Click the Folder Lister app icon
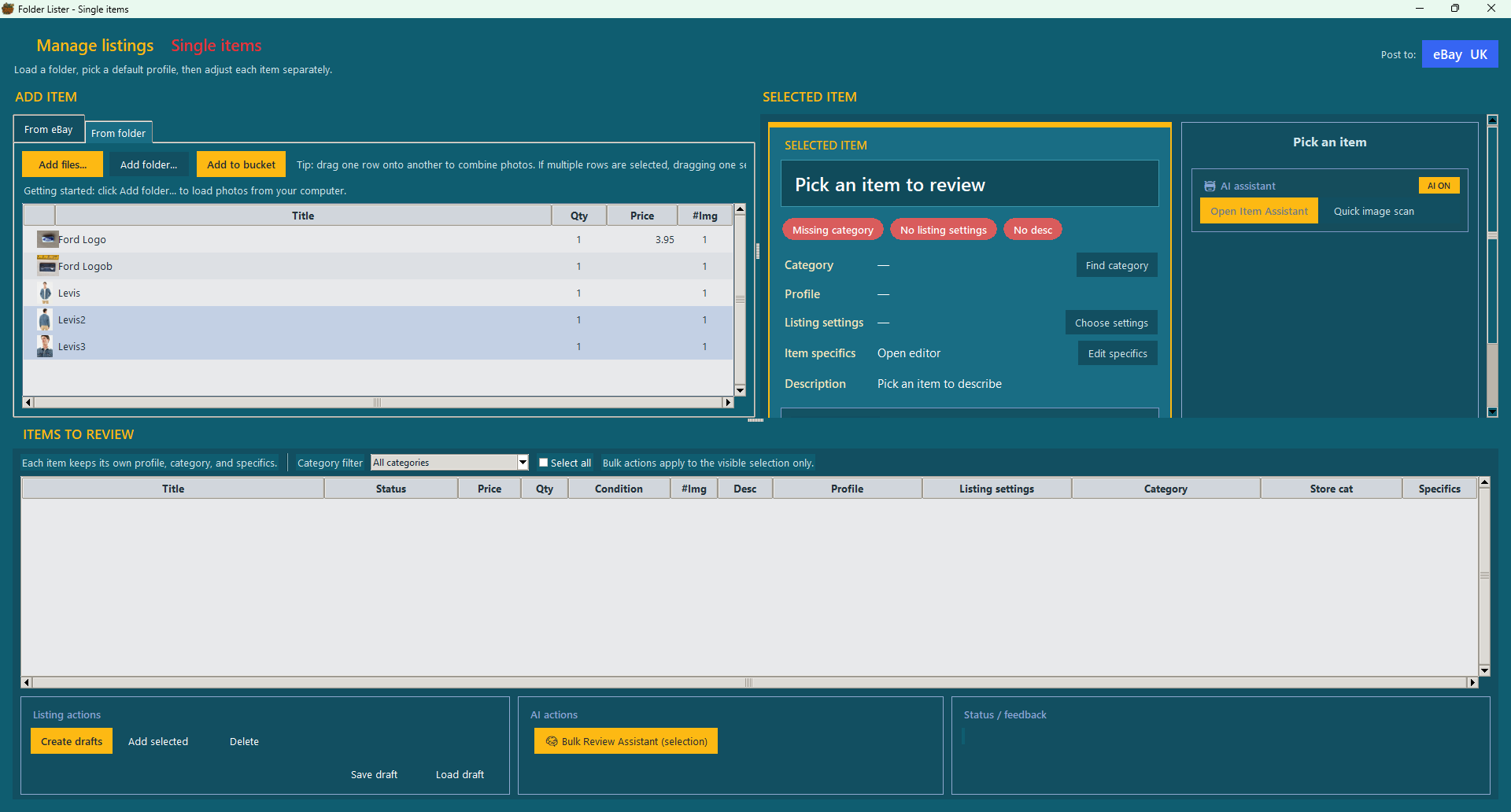Viewport: 1511px width, 812px height. [9, 9]
